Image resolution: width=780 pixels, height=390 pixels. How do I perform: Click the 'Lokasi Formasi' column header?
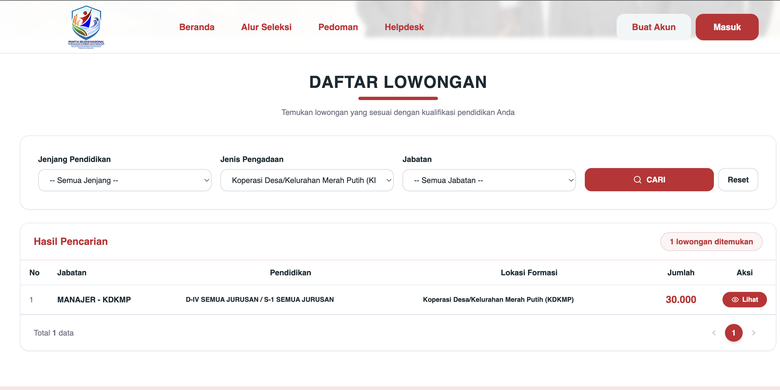529,273
